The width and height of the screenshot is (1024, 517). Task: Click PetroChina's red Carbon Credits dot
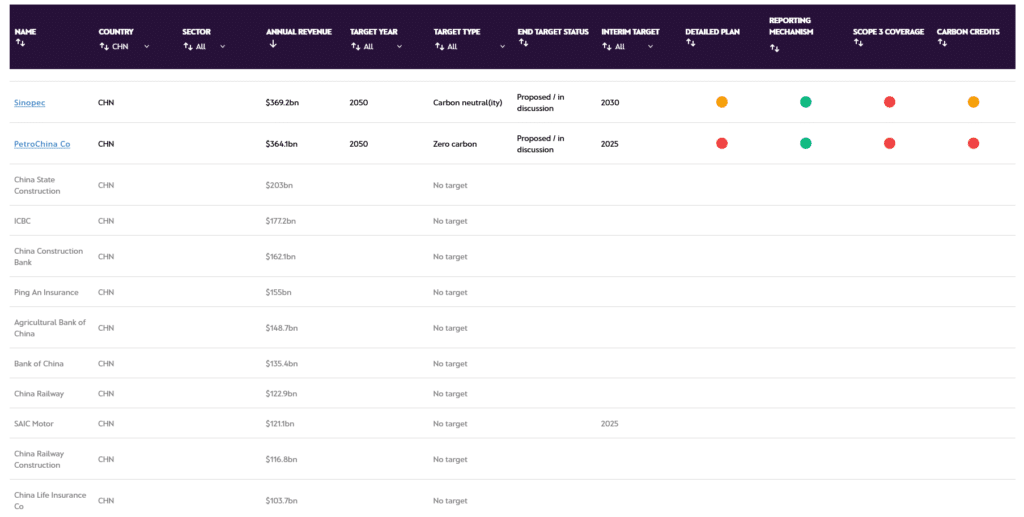click(973, 143)
